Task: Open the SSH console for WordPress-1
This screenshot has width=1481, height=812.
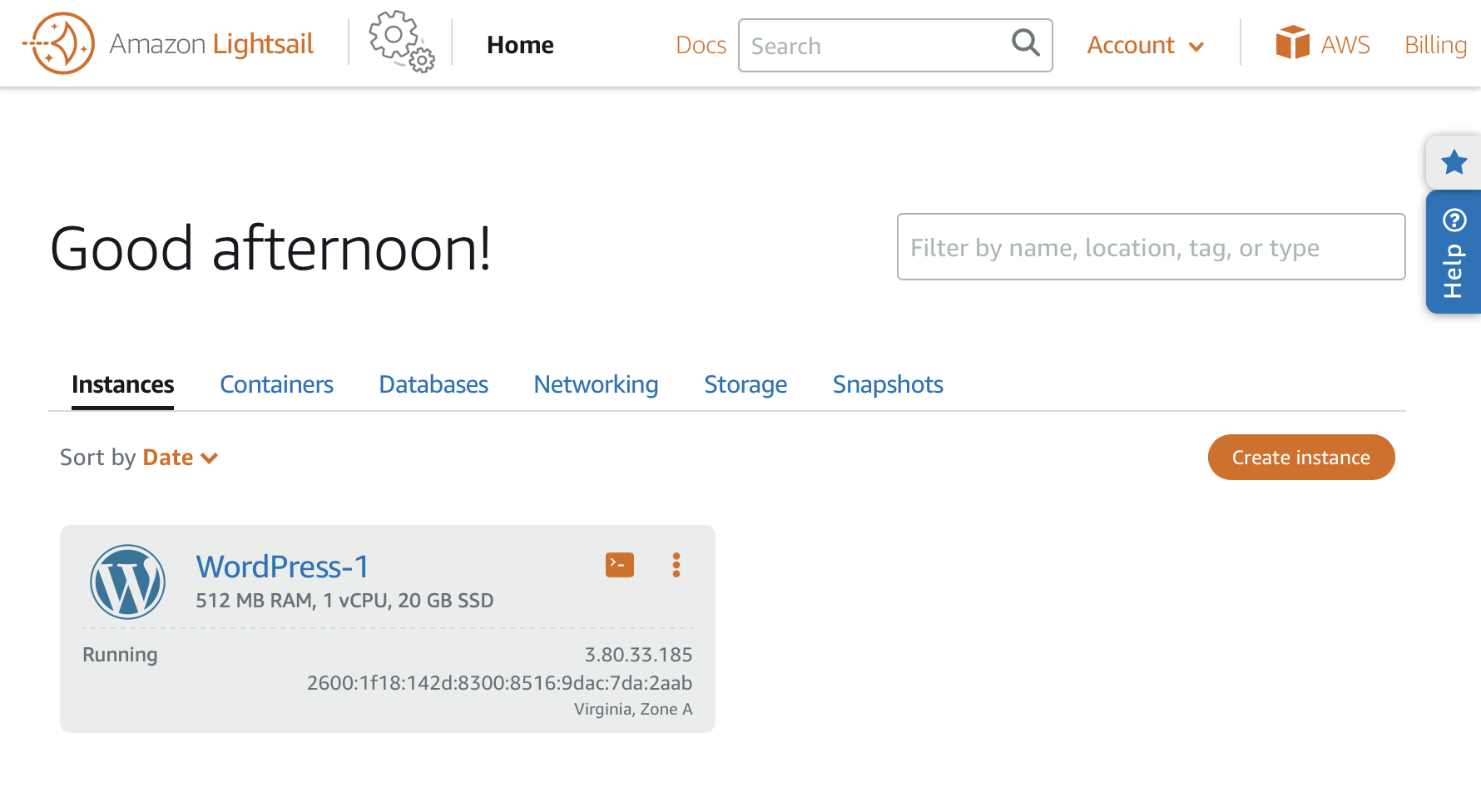Action: pyautogui.click(x=619, y=564)
